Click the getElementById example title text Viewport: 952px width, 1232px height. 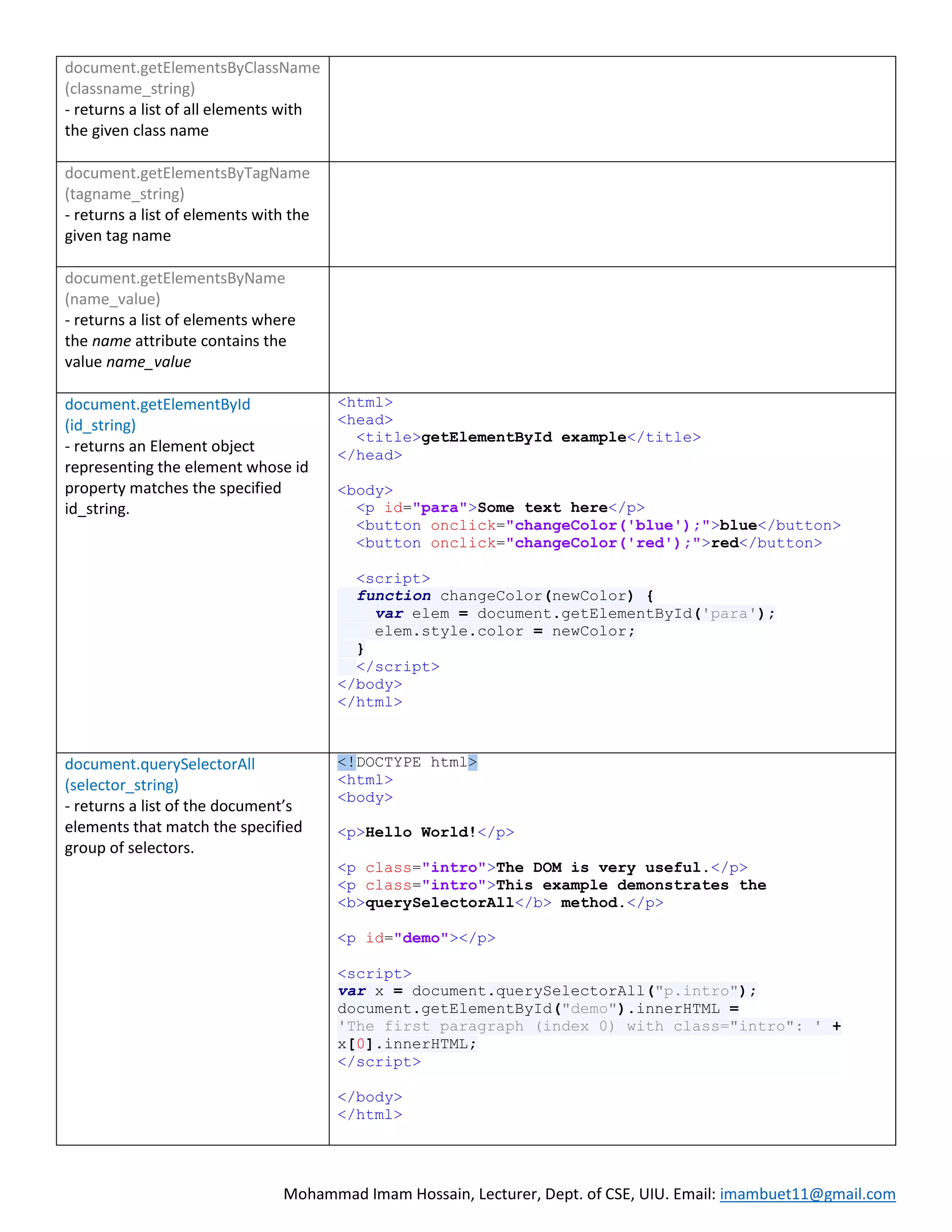click(x=523, y=438)
